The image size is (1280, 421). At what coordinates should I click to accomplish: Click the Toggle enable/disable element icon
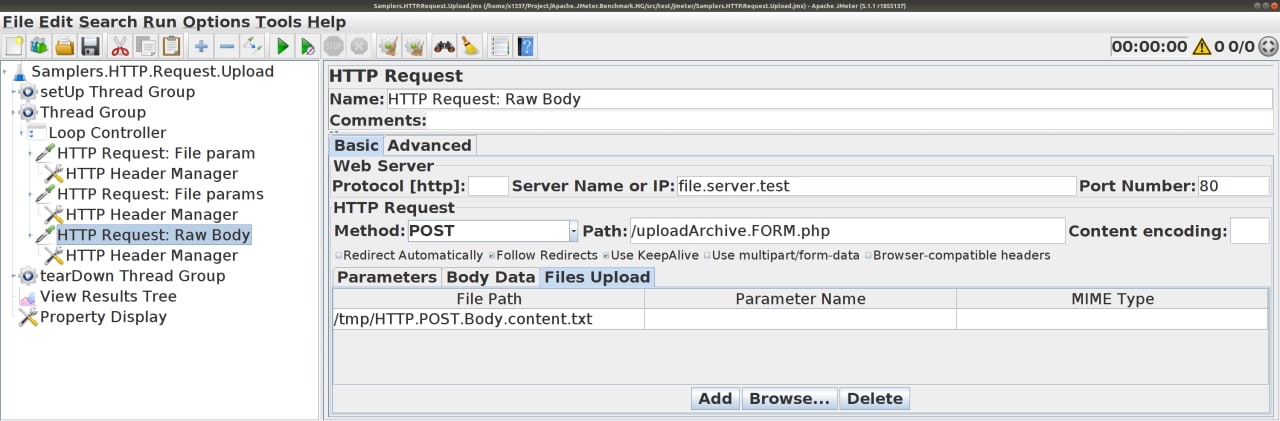(x=253, y=46)
